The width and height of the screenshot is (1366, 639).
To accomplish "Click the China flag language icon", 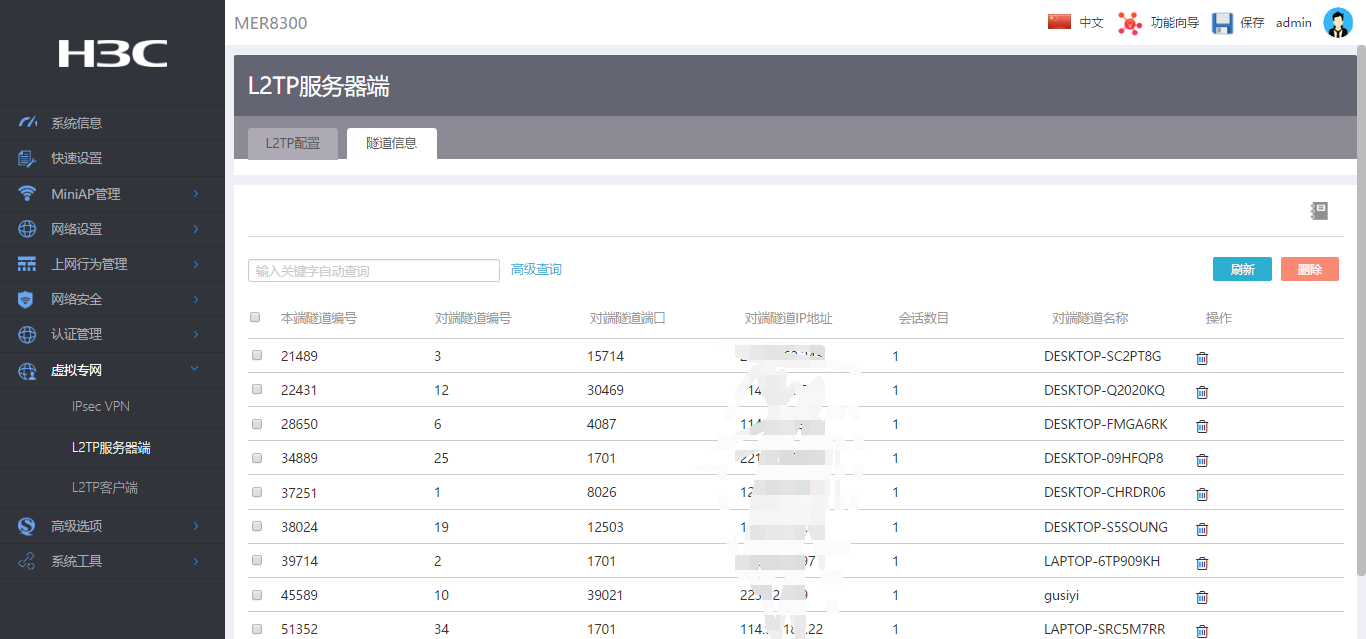I will [1059, 21].
